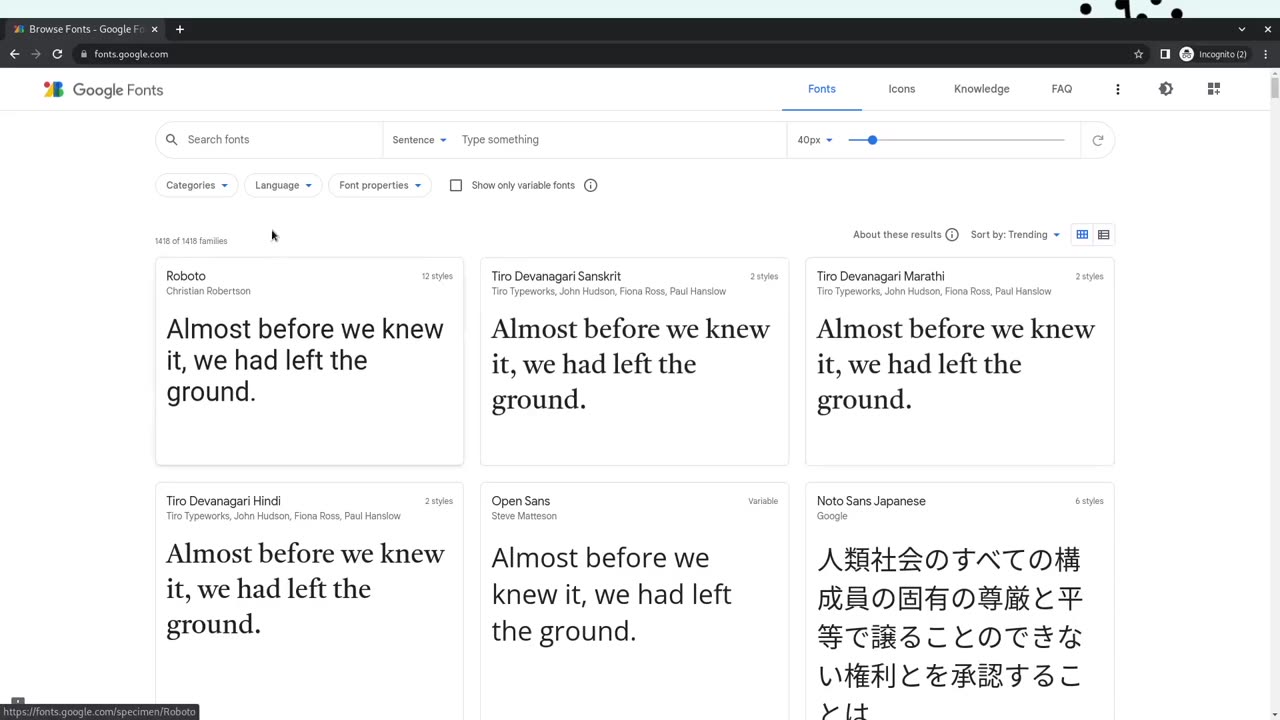This screenshot has width=1280, height=720.
Task: Go to the Icons tab
Action: [x=901, y=89]
